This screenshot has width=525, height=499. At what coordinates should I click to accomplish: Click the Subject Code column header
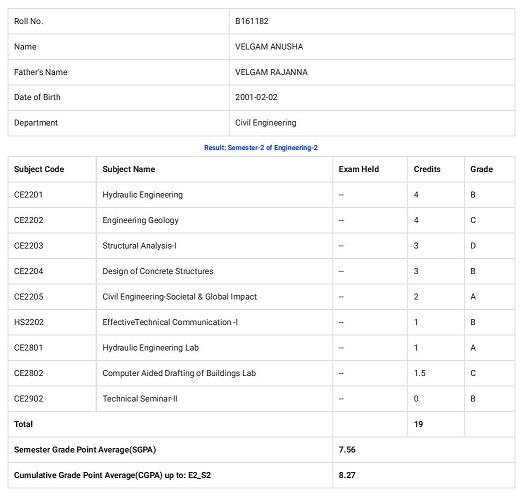[x=39, y=169]
